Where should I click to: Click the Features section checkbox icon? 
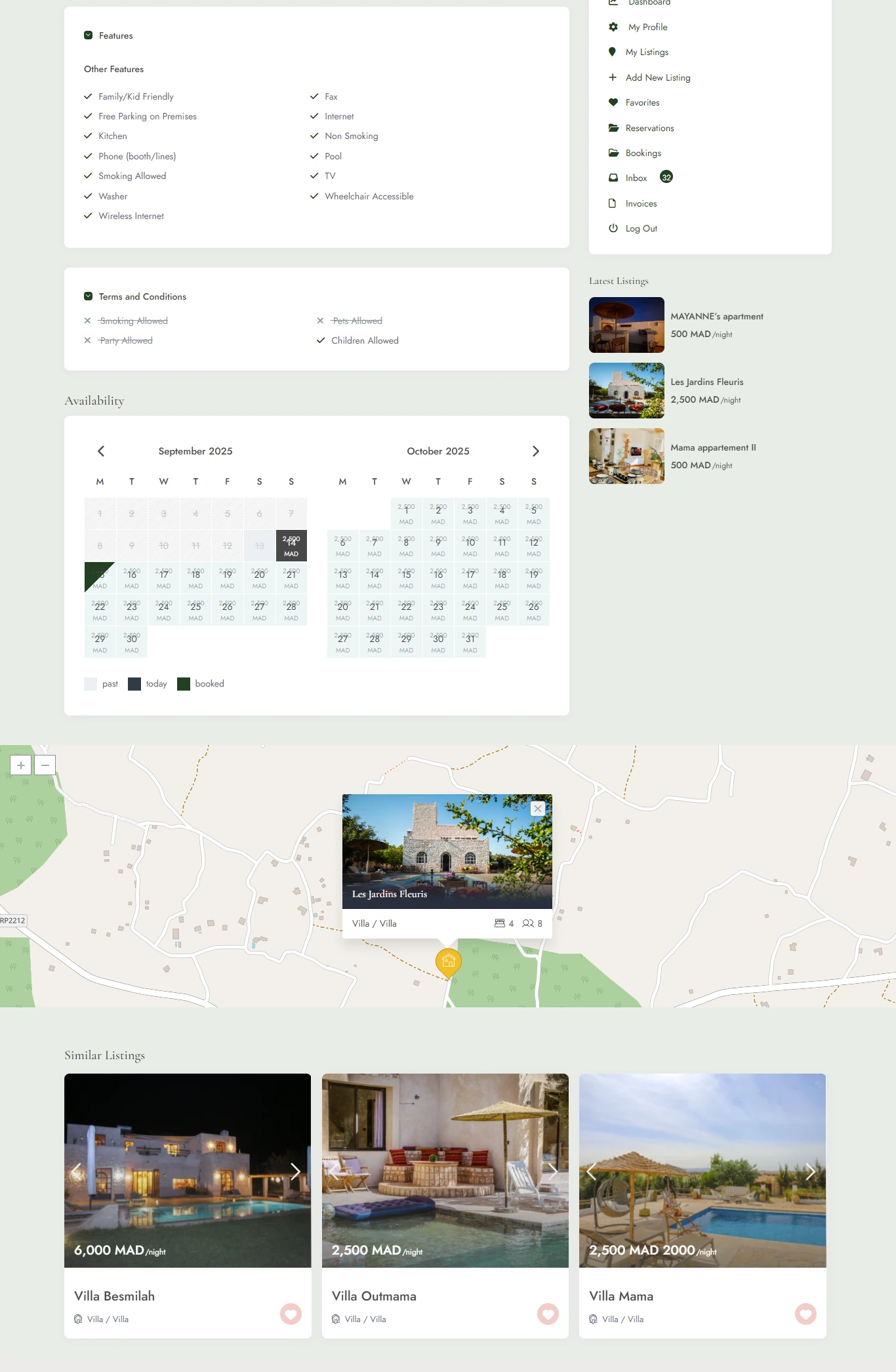[x=89, y=35]
